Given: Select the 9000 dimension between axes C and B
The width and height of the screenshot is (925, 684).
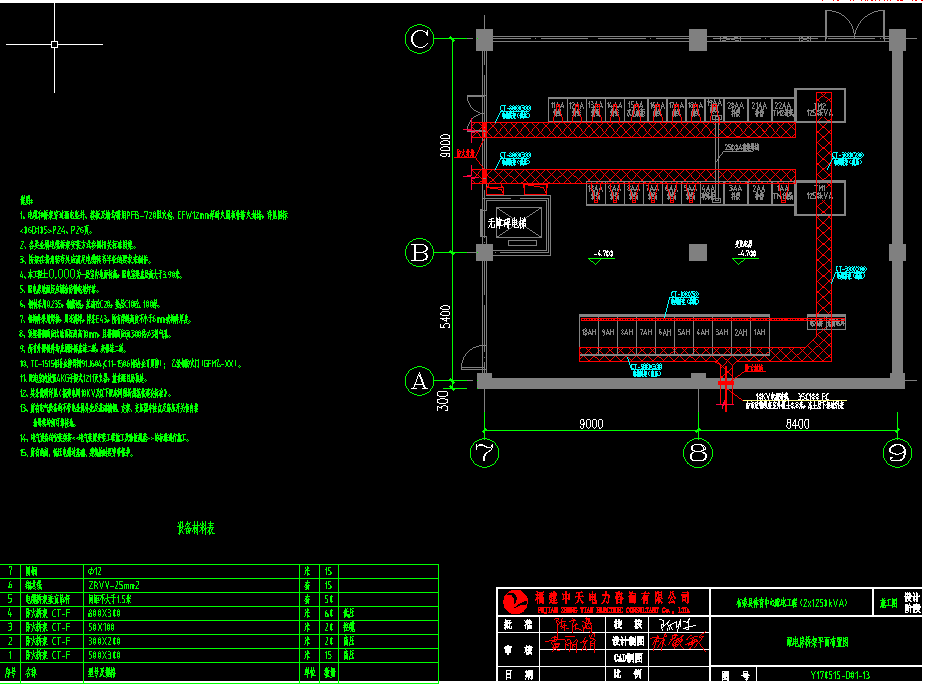Looking at the screenshot, I should tap(445, 145).
